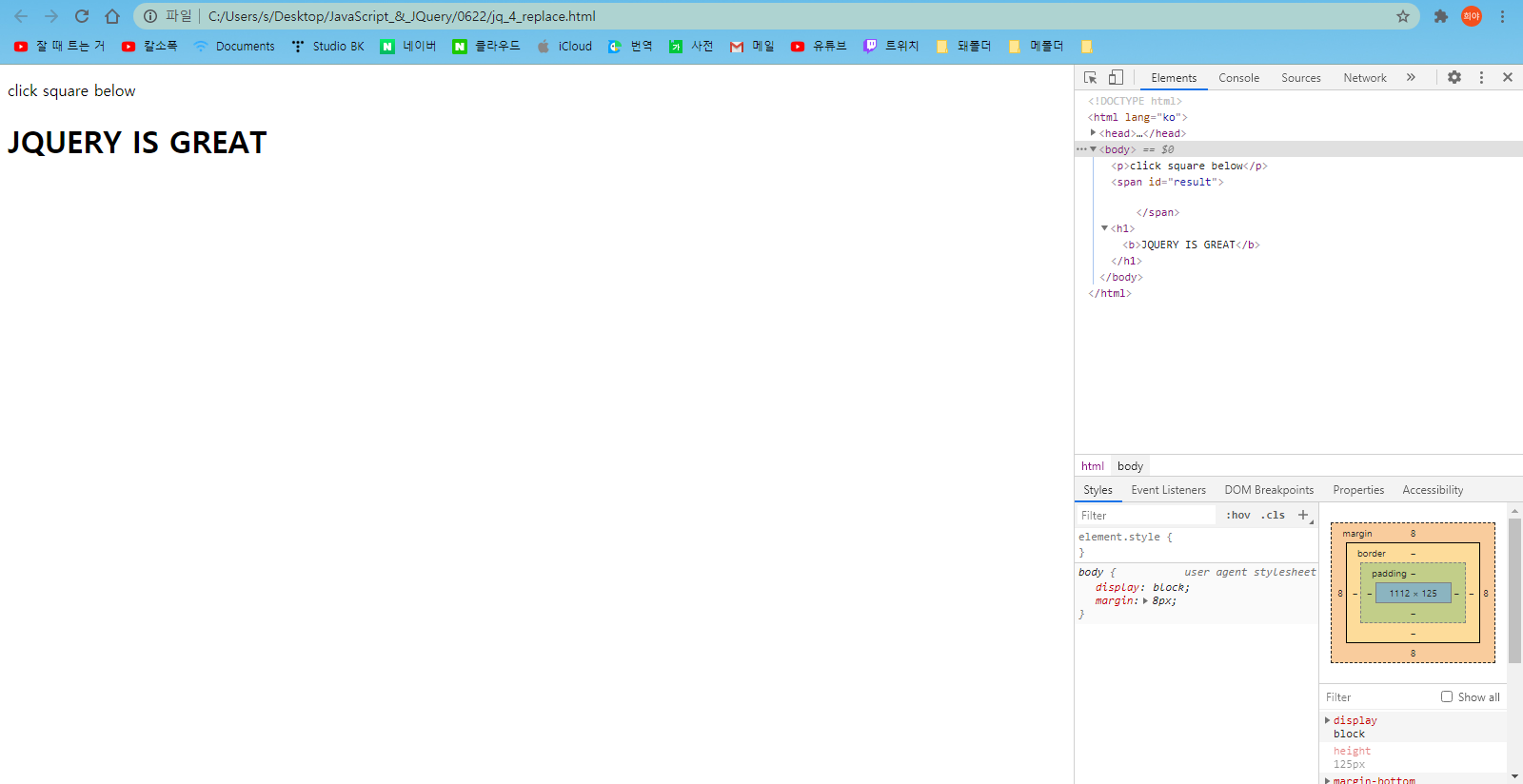Open the first YouTube bookmark
The width and height of the screenshot is (1523, 784).
coord(59,46)
